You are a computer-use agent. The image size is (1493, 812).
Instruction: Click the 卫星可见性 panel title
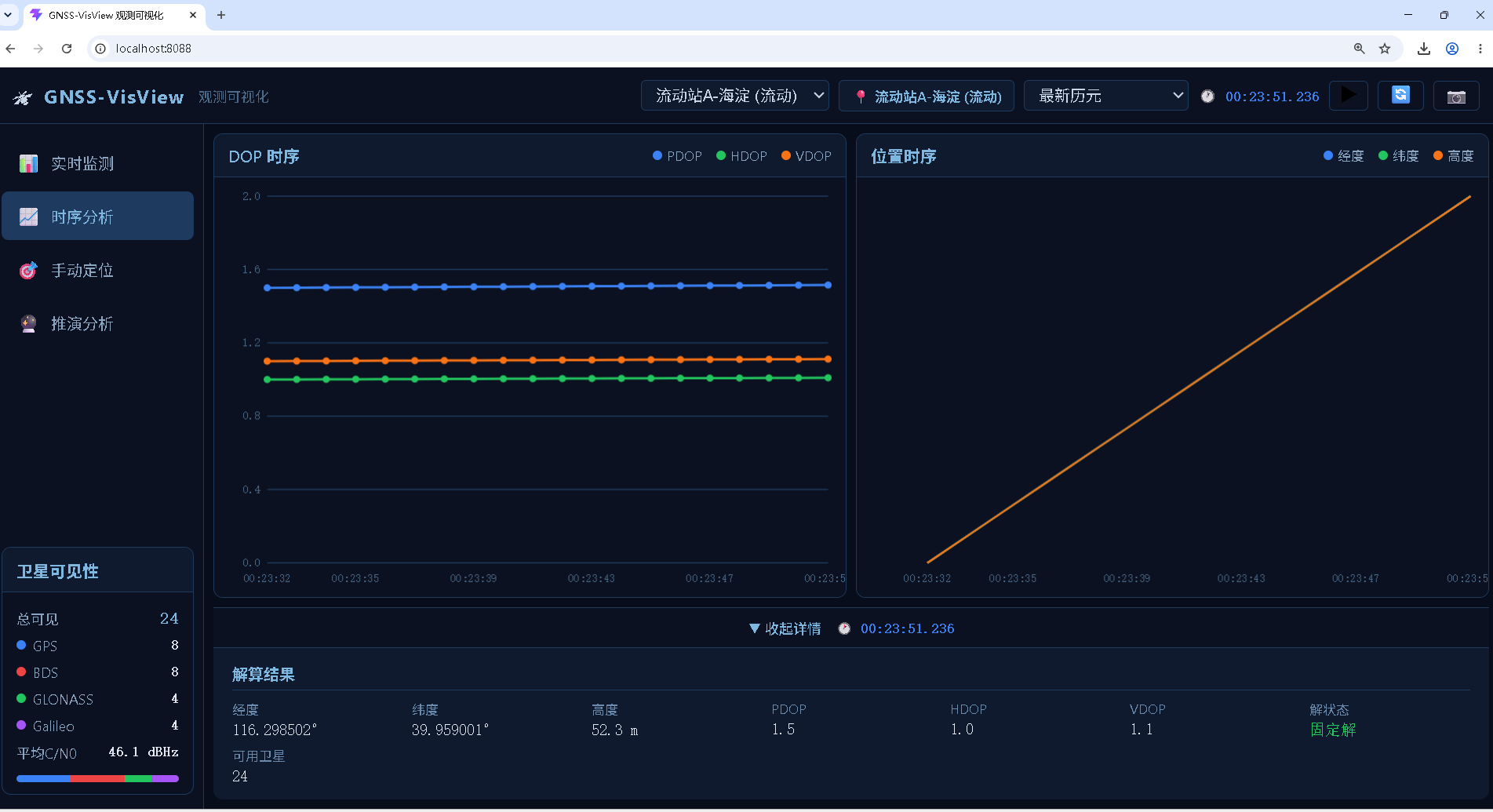58,571
